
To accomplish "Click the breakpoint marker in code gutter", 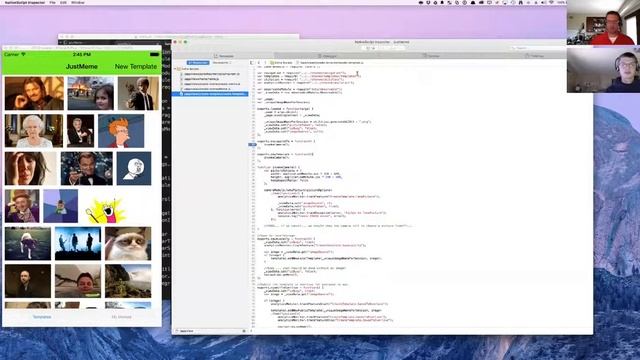I will (x=252, y=144).
